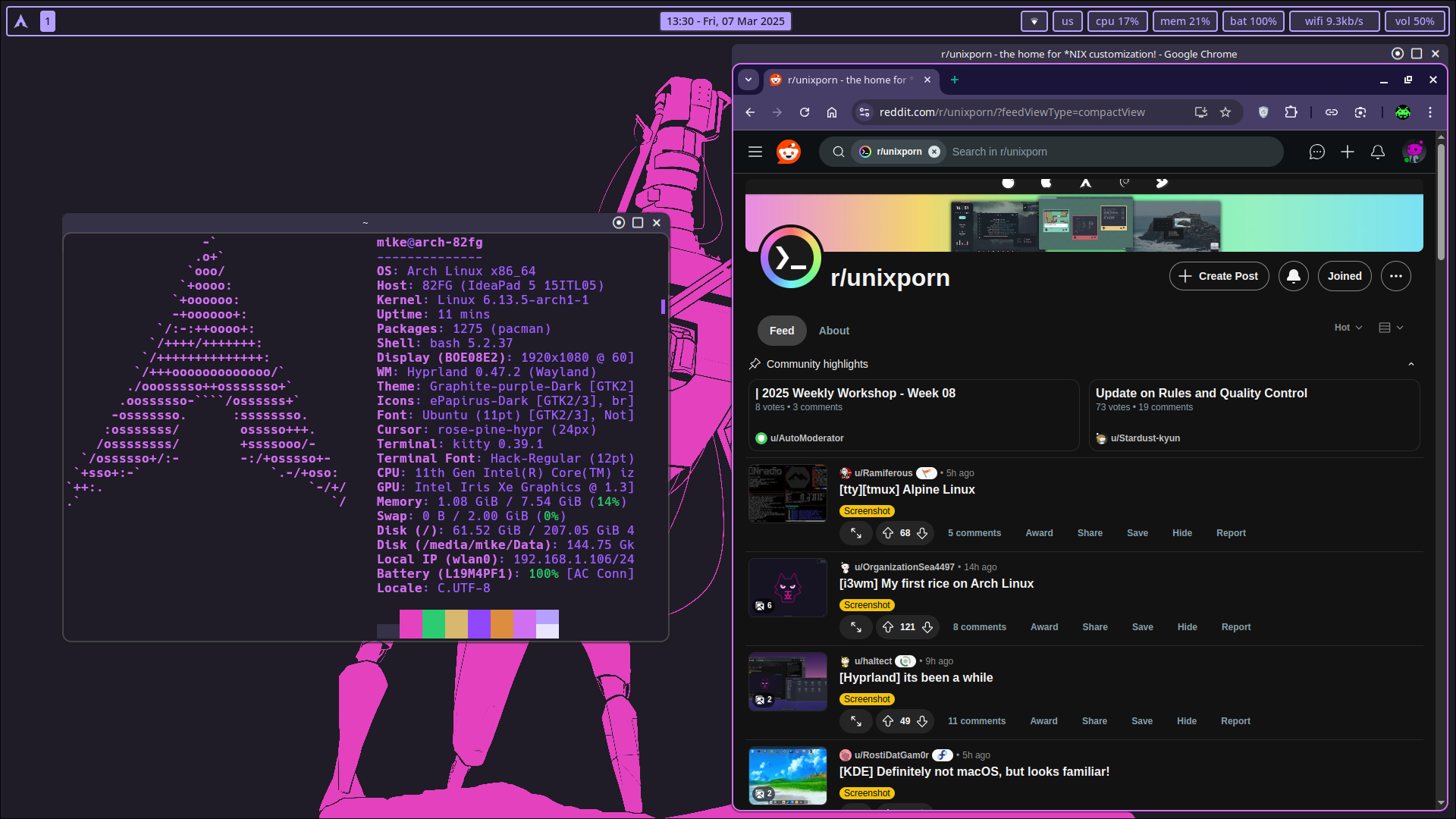Click the Create Post button

click(x=1219, y=276)
